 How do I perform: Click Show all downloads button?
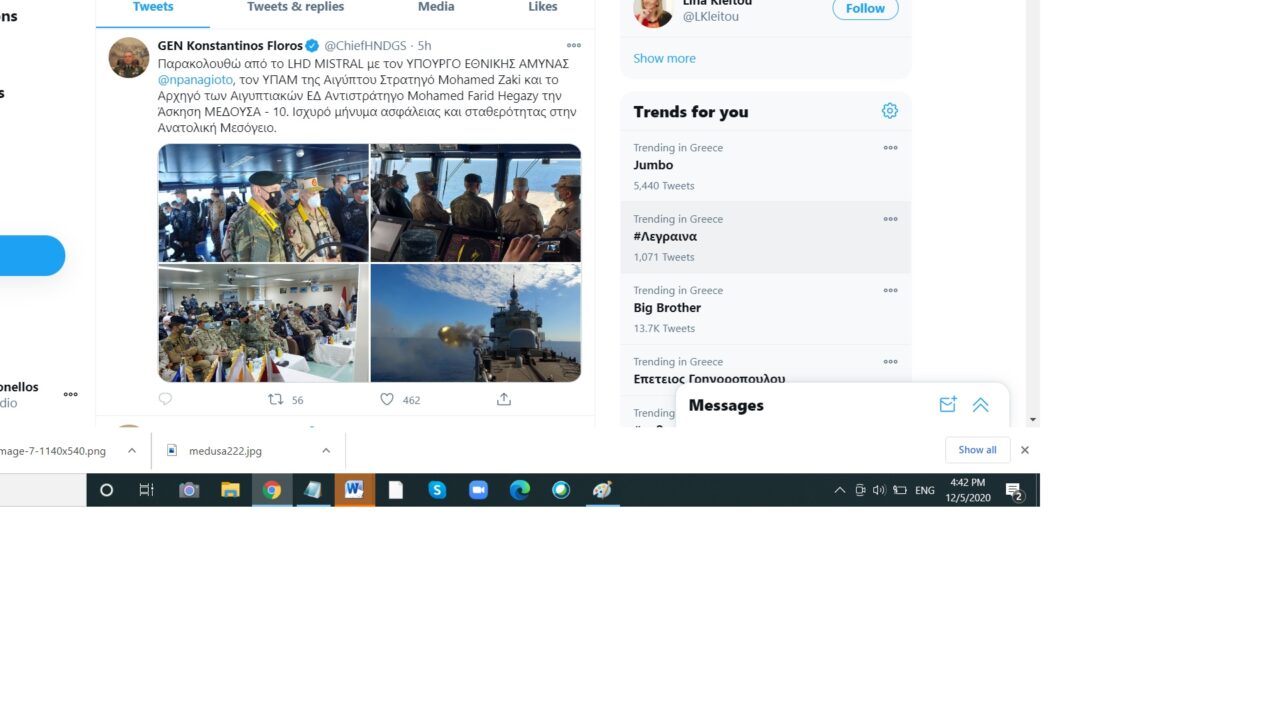[x=977, y=450]
